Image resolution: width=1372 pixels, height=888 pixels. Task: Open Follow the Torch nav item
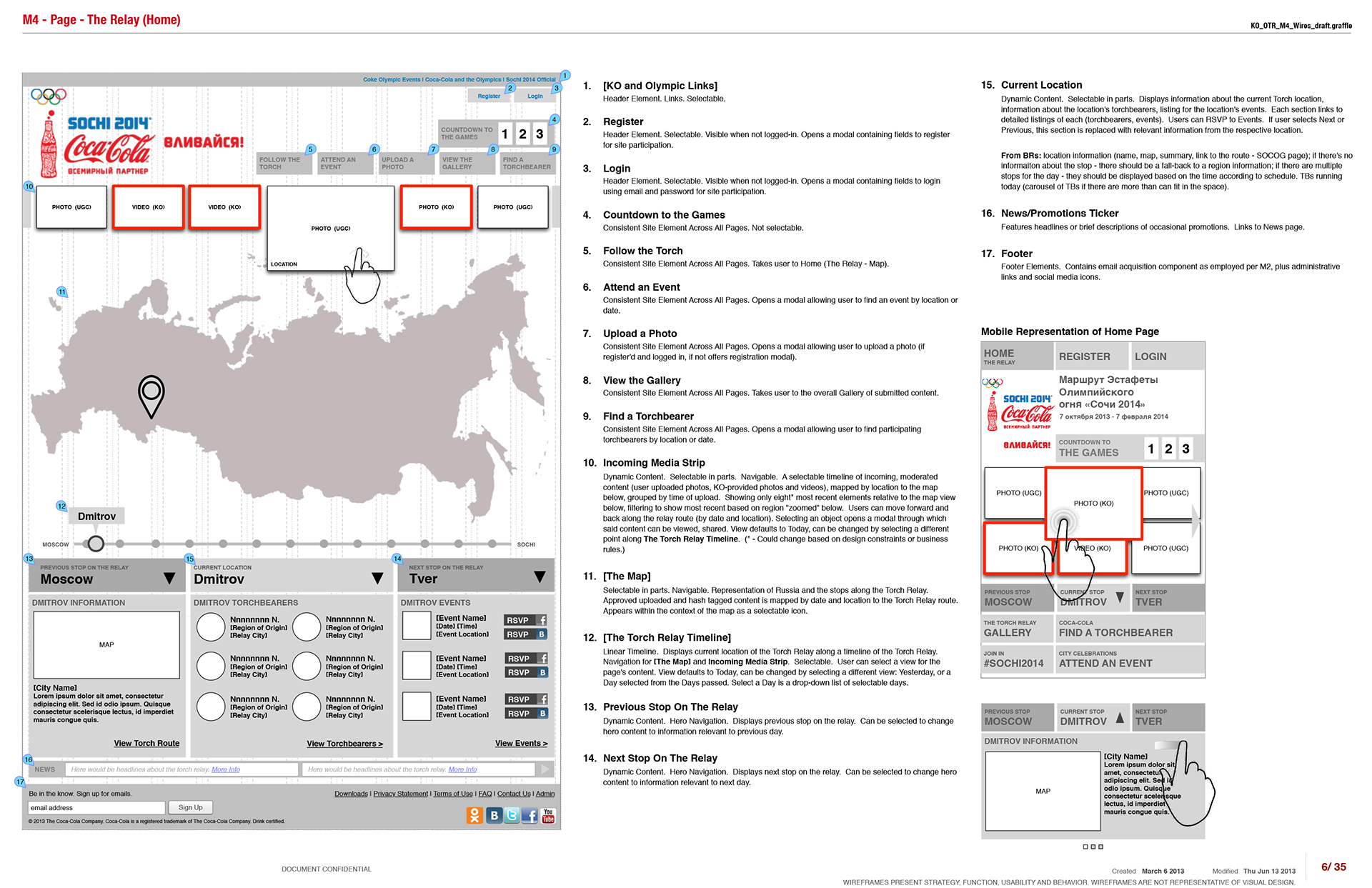click(x=285, y=164)
